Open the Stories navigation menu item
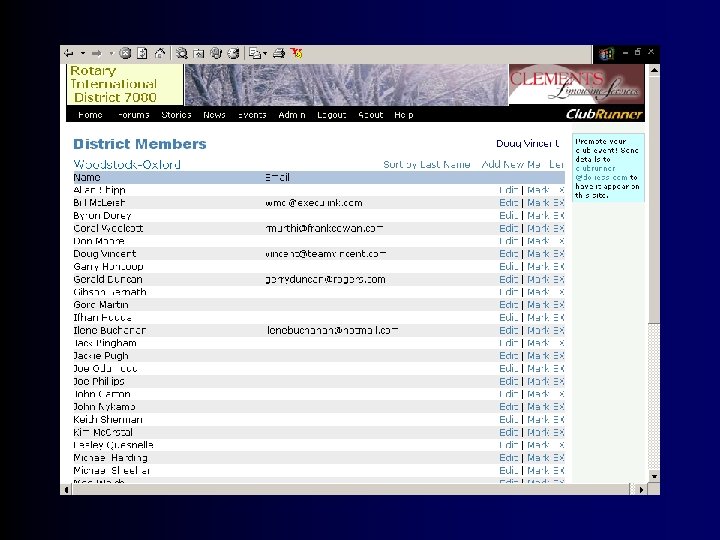Viewport: 720px width, 540px height. [176, 115]
